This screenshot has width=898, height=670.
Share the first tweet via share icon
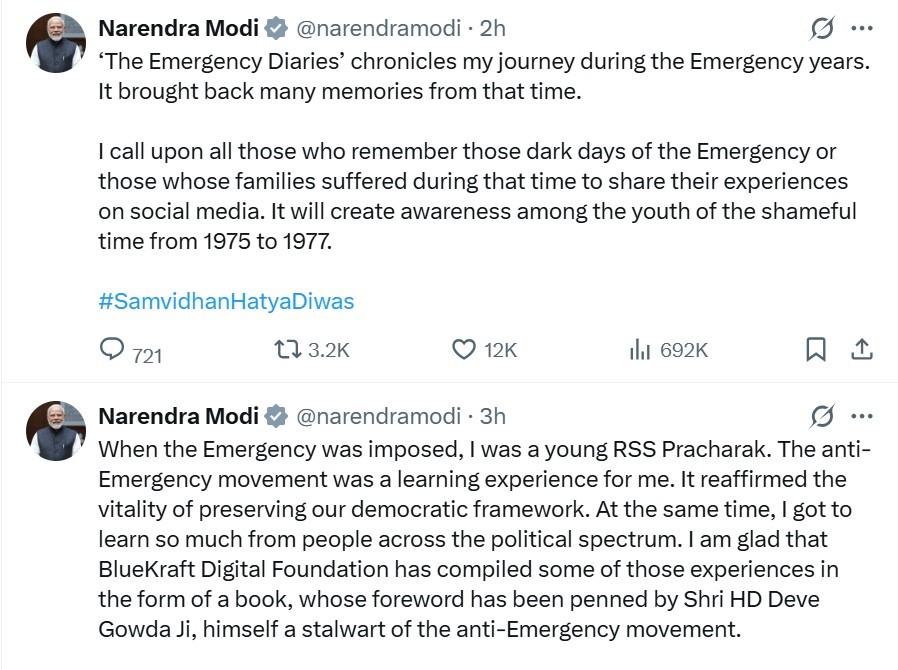[862, 349]
